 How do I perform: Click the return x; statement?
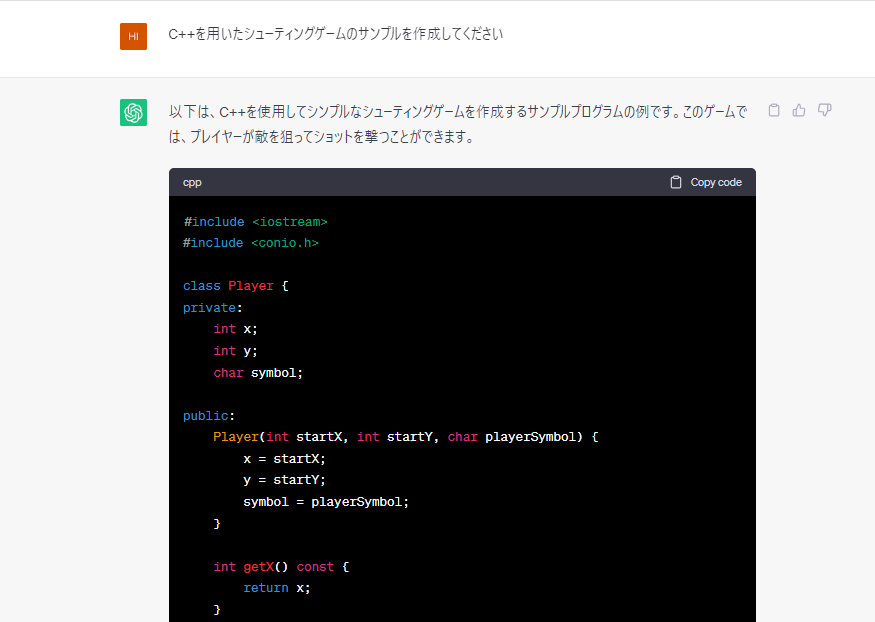pyautogui.click(x=277, y=588)
